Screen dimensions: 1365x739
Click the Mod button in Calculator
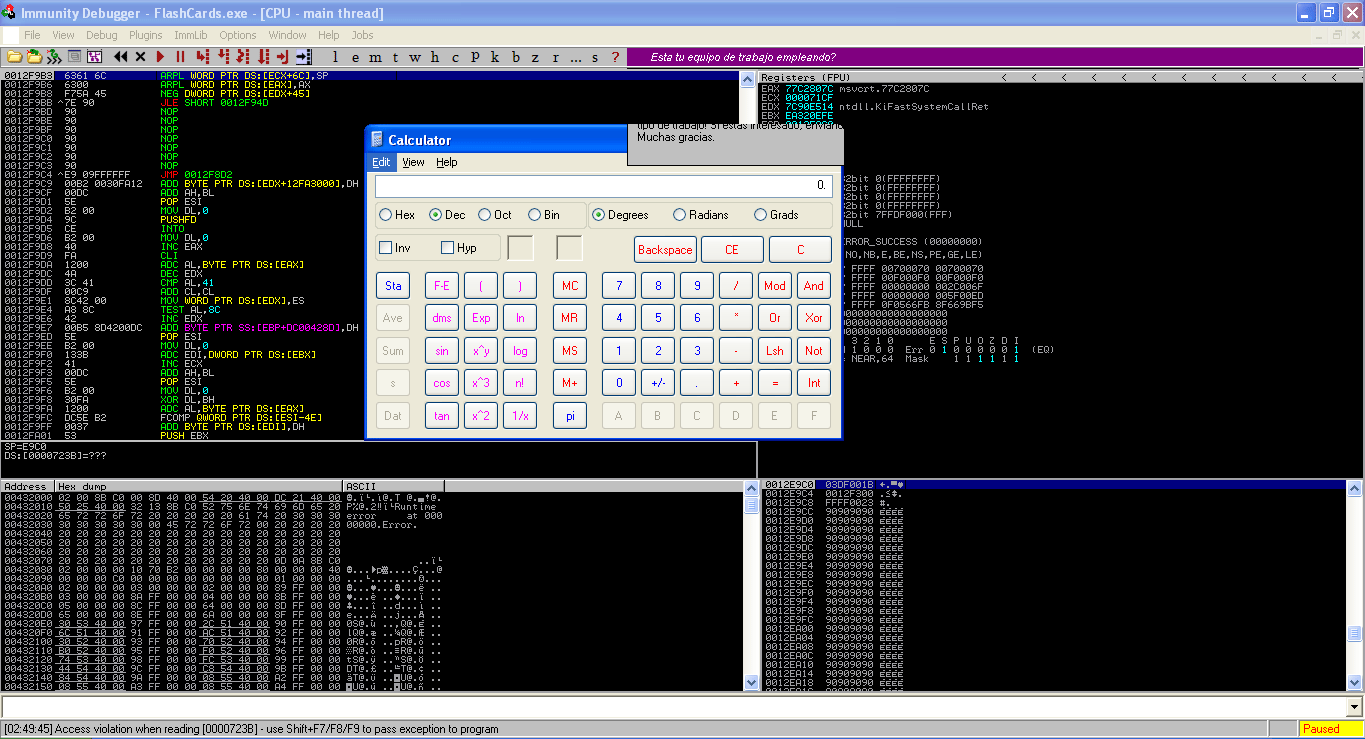coord(775,286)
